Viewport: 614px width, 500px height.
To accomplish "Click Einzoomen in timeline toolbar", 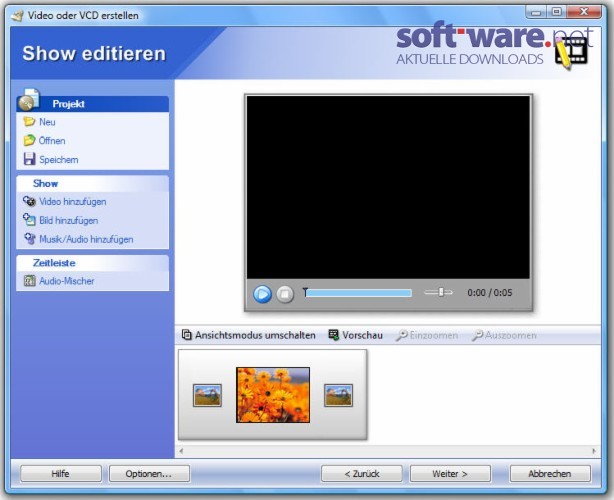I will (x=427, y=336).
